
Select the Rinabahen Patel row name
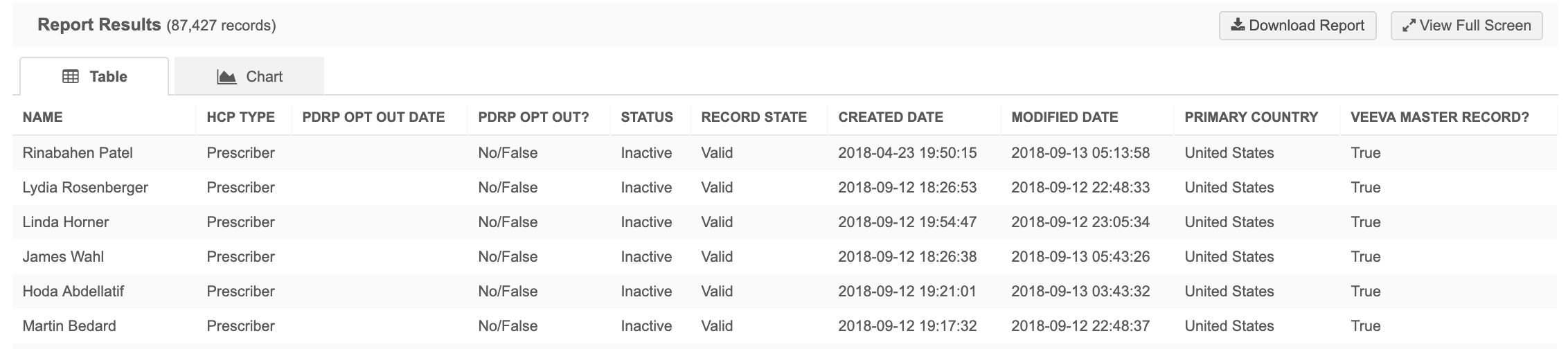[x=78, y=153]
